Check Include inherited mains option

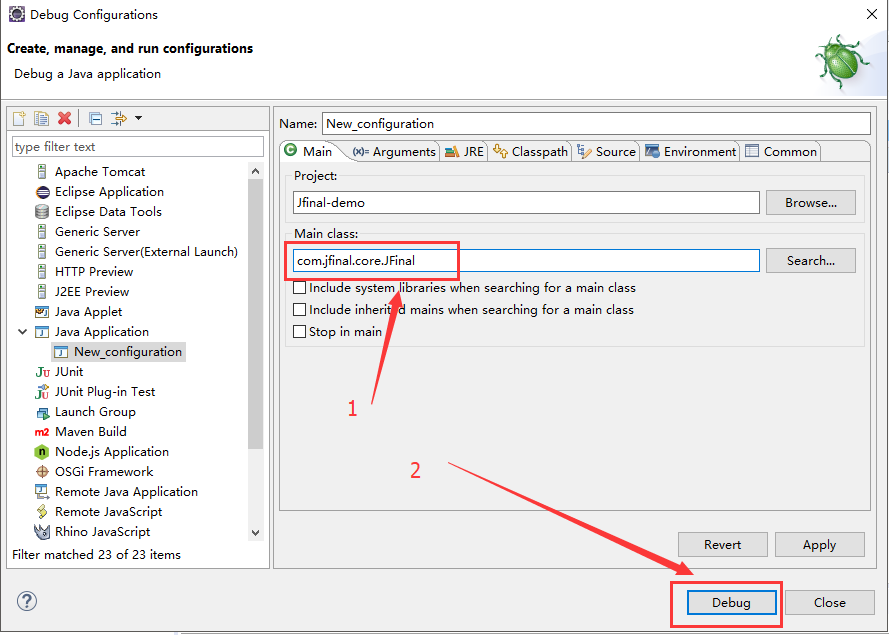pyautogui.click(x=299, y=310)
